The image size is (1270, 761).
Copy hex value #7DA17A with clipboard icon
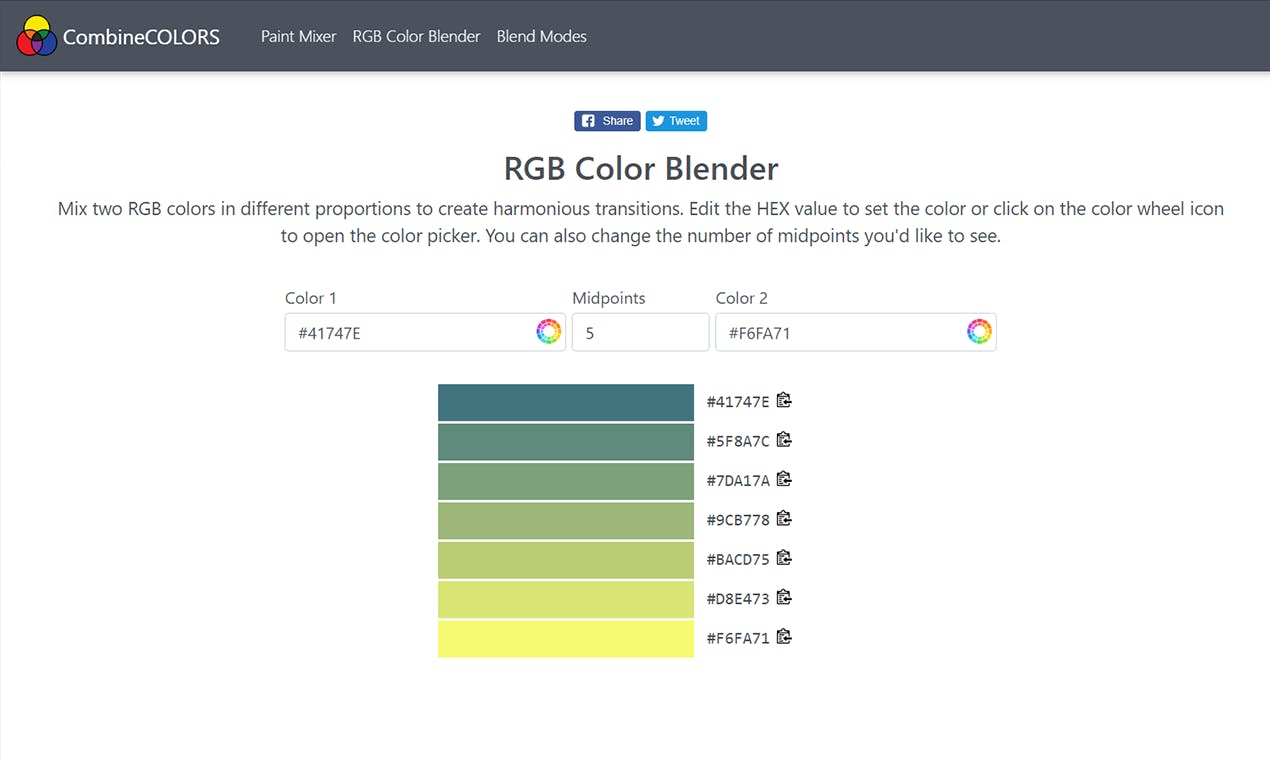(784, 479)
